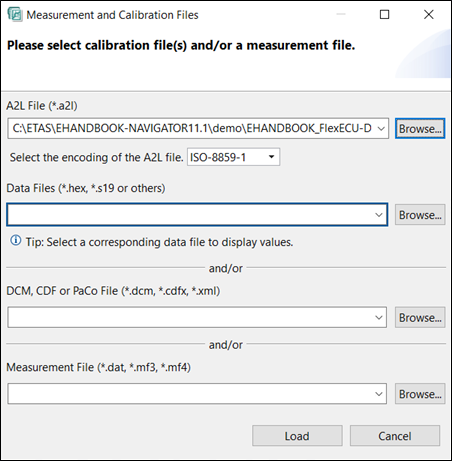The height and width of the screenshot is (461, 452).
Task: Browse for Data Files (*.hex, *.s19)
Action: (x=420, y=215)
